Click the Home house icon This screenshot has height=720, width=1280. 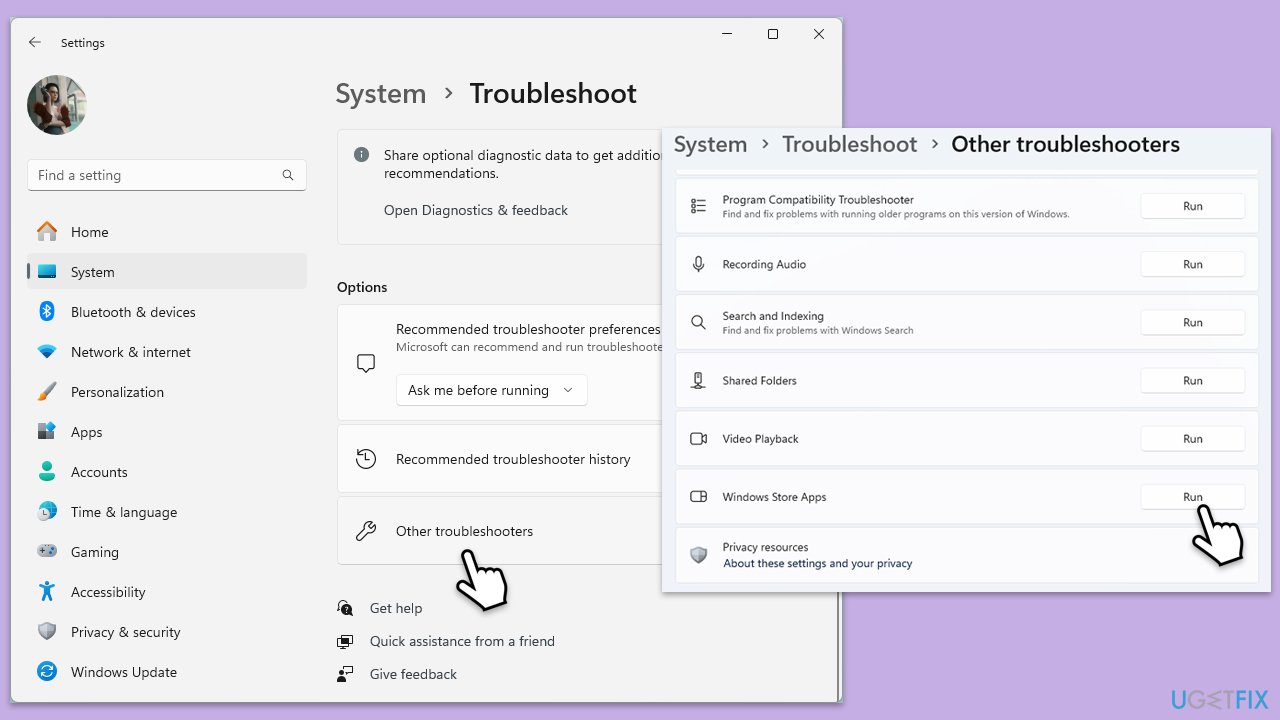(x=47, y=231)
